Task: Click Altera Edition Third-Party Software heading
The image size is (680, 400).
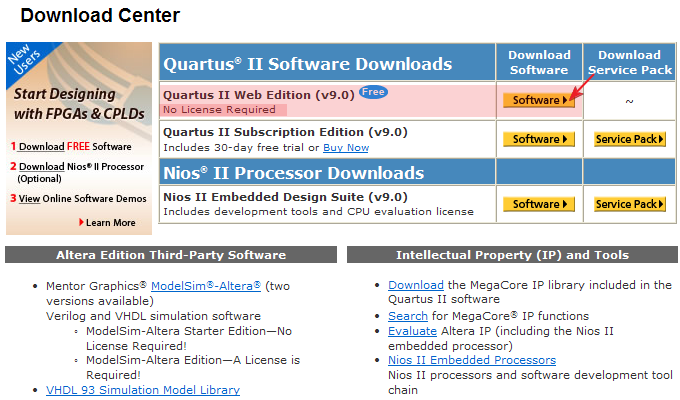Action: point(171,255)
